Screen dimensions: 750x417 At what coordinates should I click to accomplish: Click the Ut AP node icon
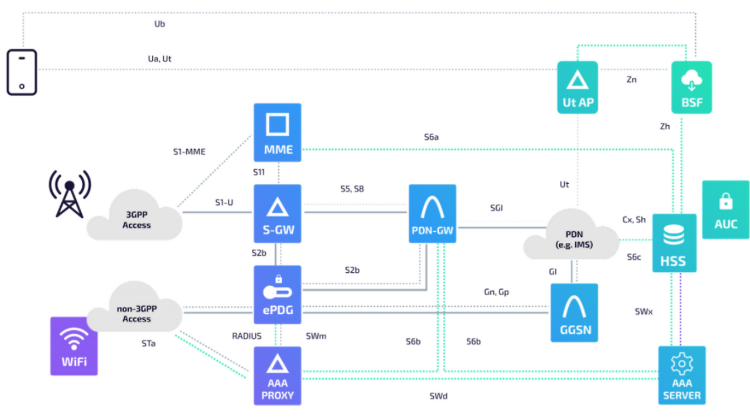pos(577,87)
